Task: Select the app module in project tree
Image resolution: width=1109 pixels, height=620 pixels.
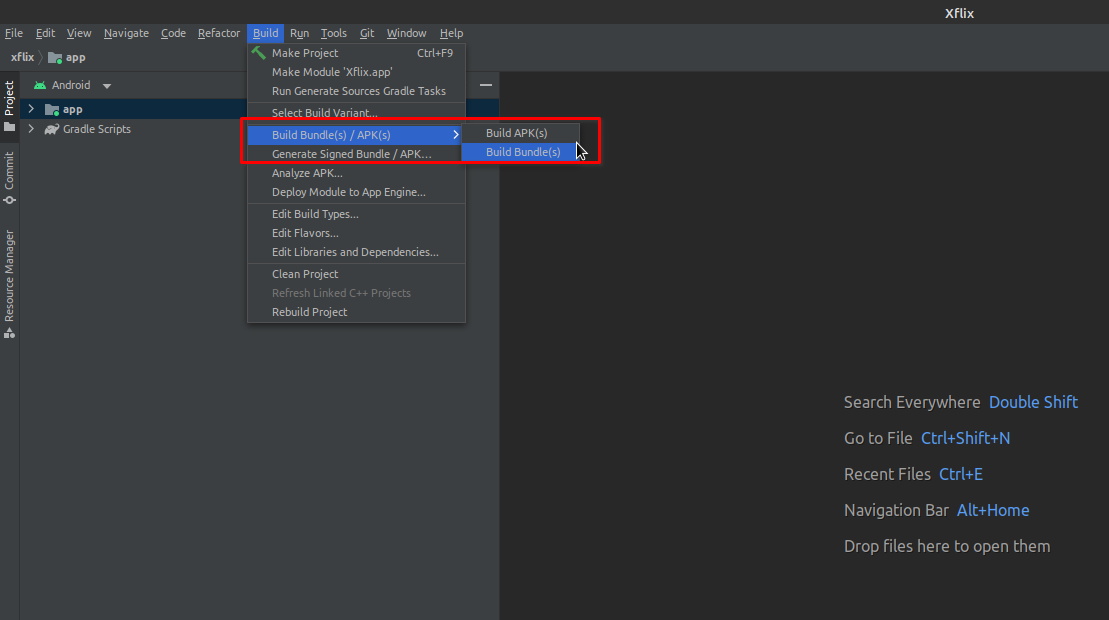Action: point(72,110)
